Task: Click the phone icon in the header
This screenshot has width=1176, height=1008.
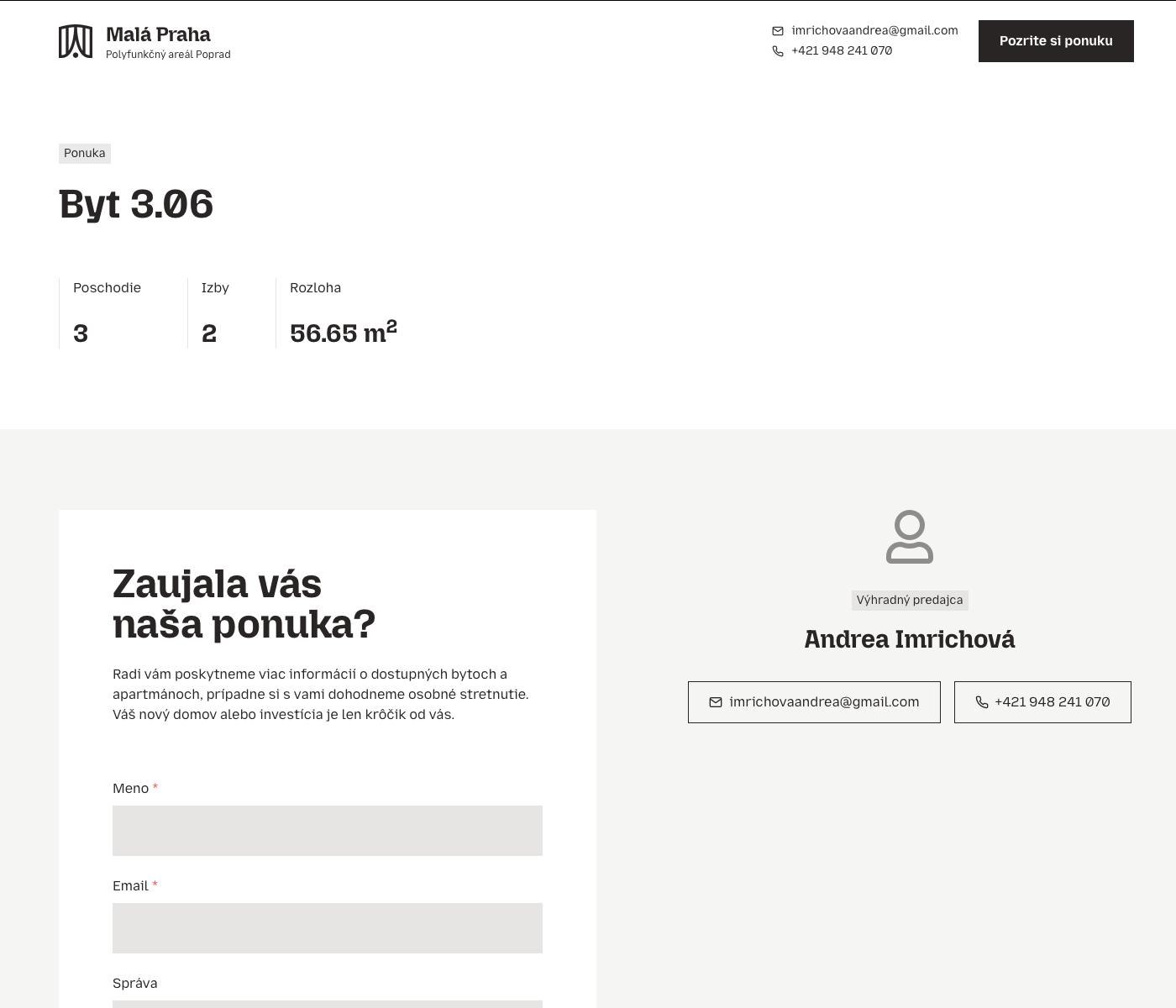Action: tap(777, 51)
